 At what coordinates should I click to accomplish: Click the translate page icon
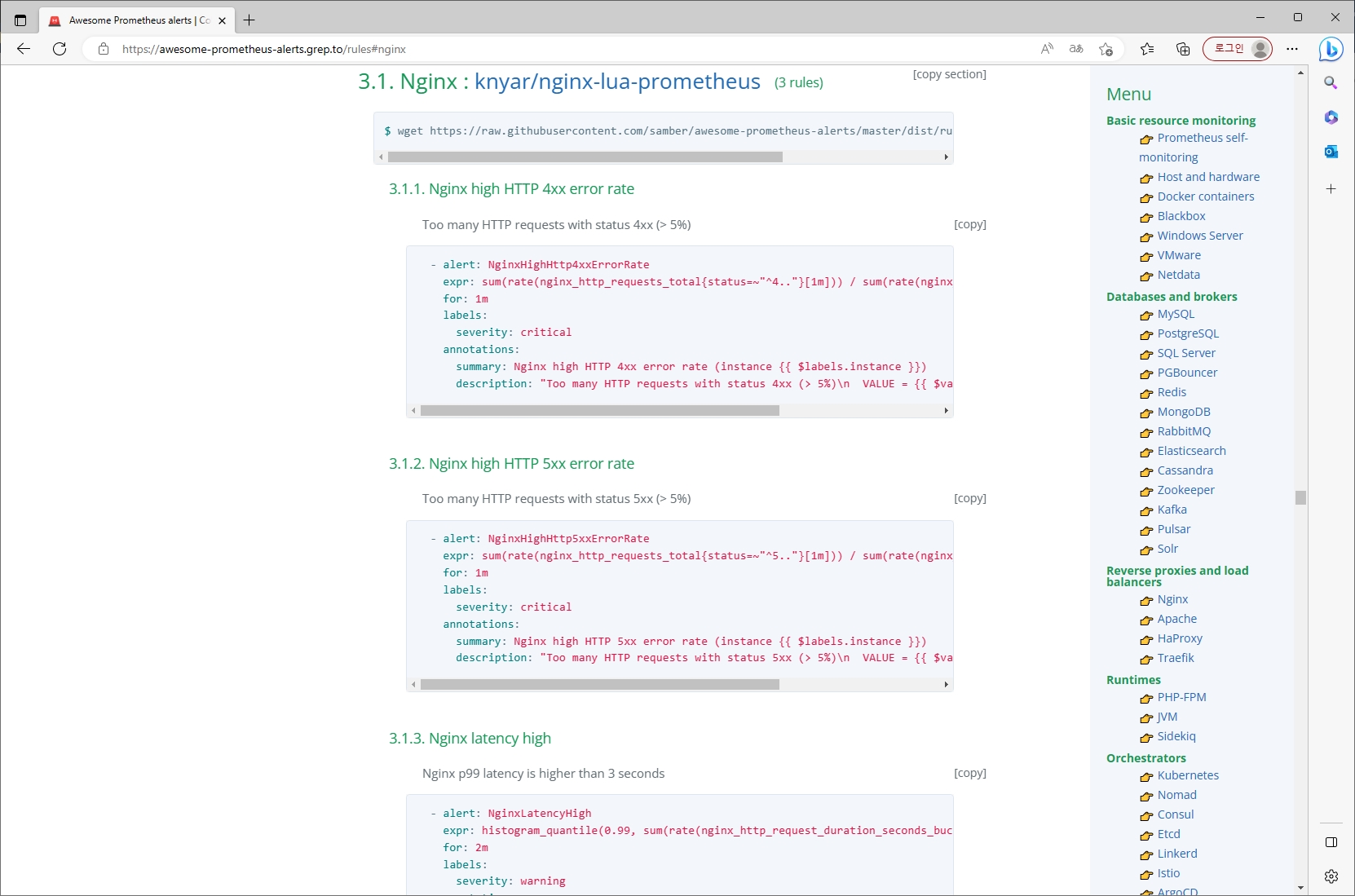click(x=1076, y=49)
